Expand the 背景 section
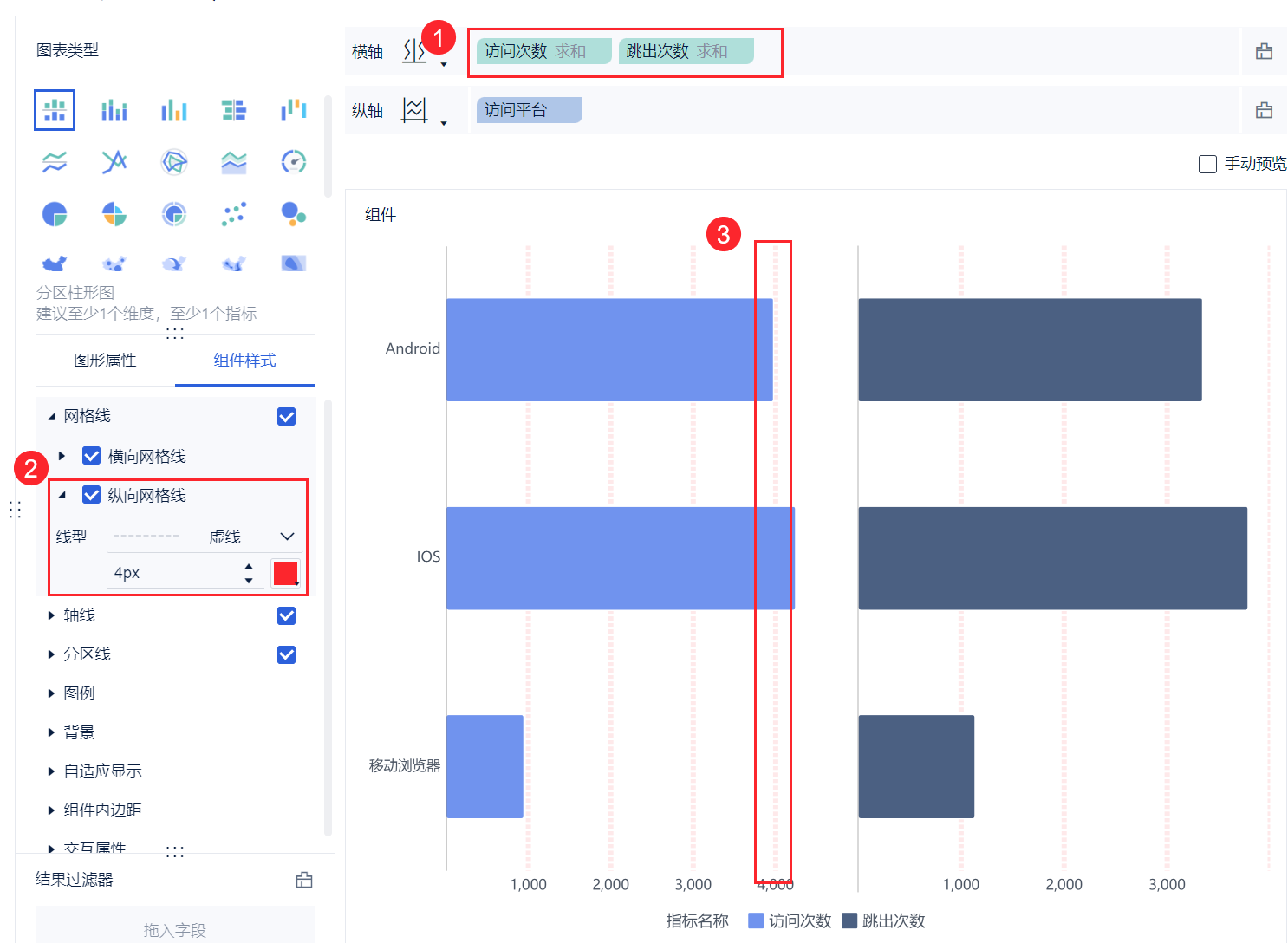 point(51,732)
